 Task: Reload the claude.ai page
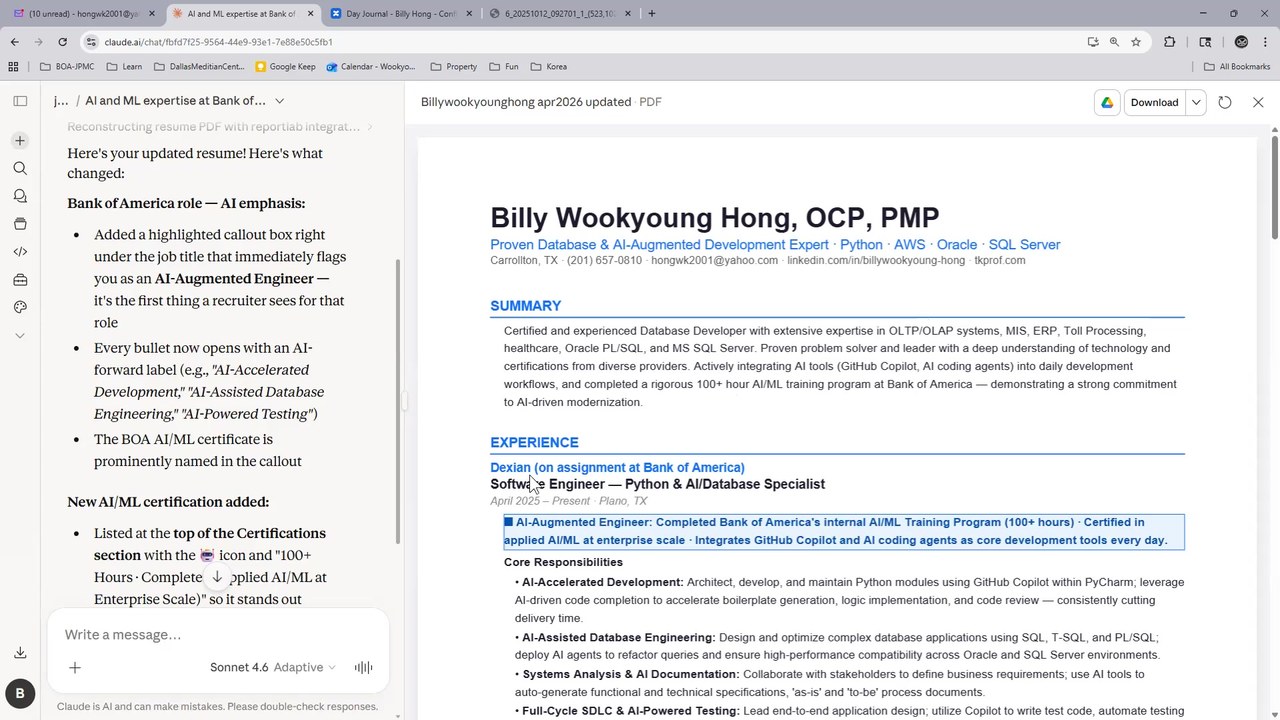(x=62, y=42)
